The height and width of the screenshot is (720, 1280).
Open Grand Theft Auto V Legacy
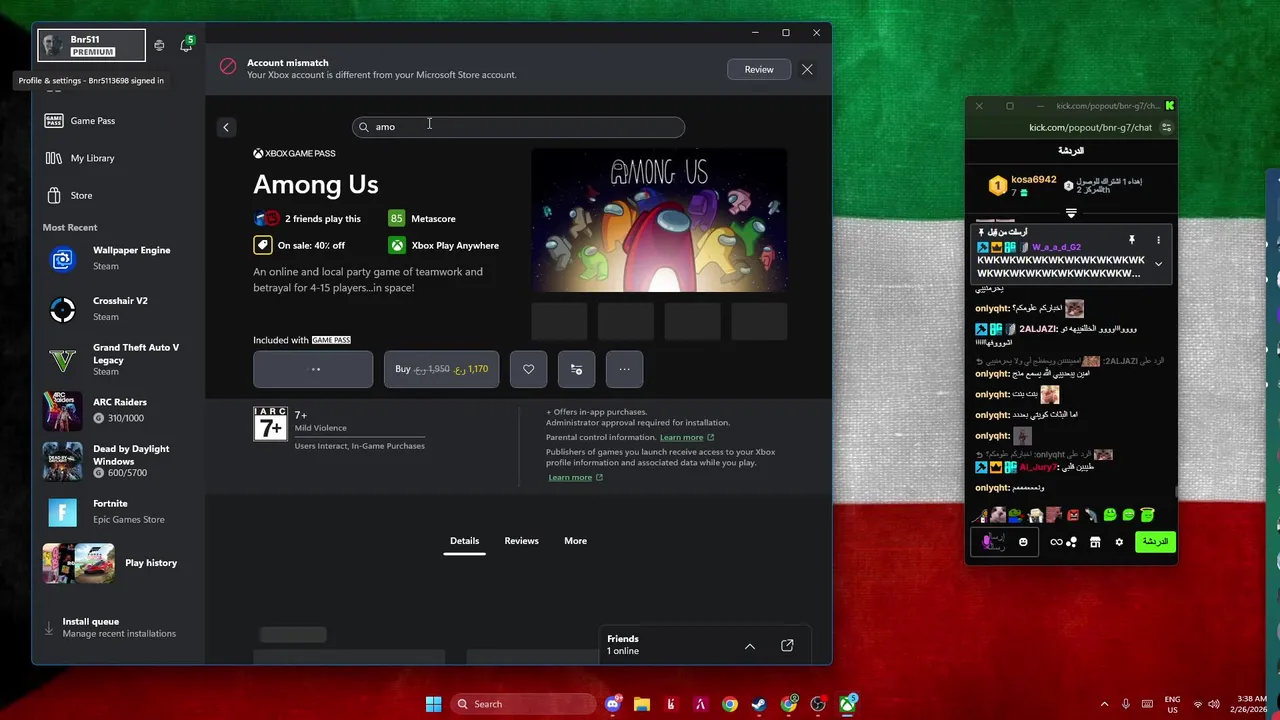[x=120, y=359]
